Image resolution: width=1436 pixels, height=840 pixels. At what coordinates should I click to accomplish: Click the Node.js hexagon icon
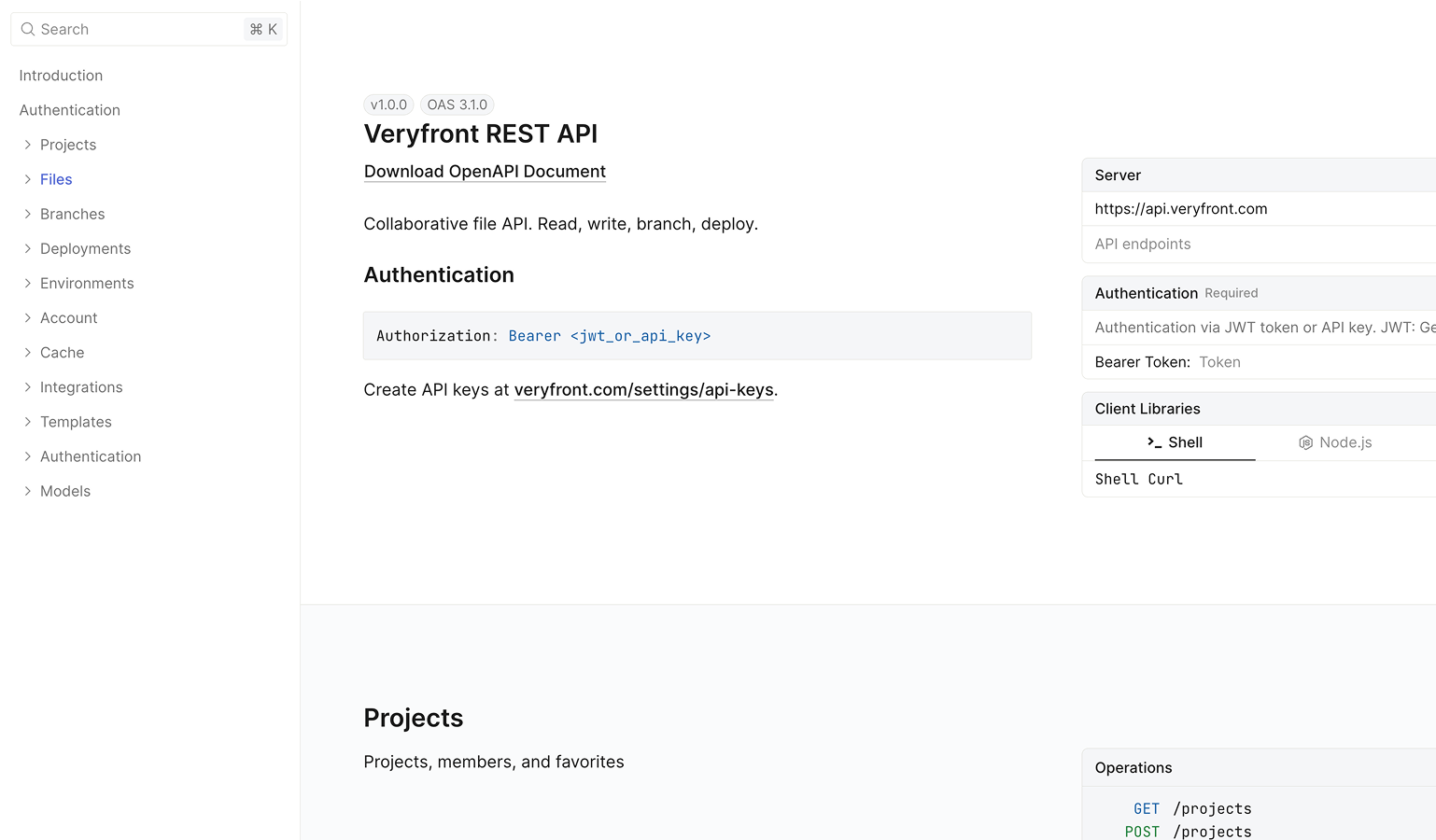(x=1305, y=442)
